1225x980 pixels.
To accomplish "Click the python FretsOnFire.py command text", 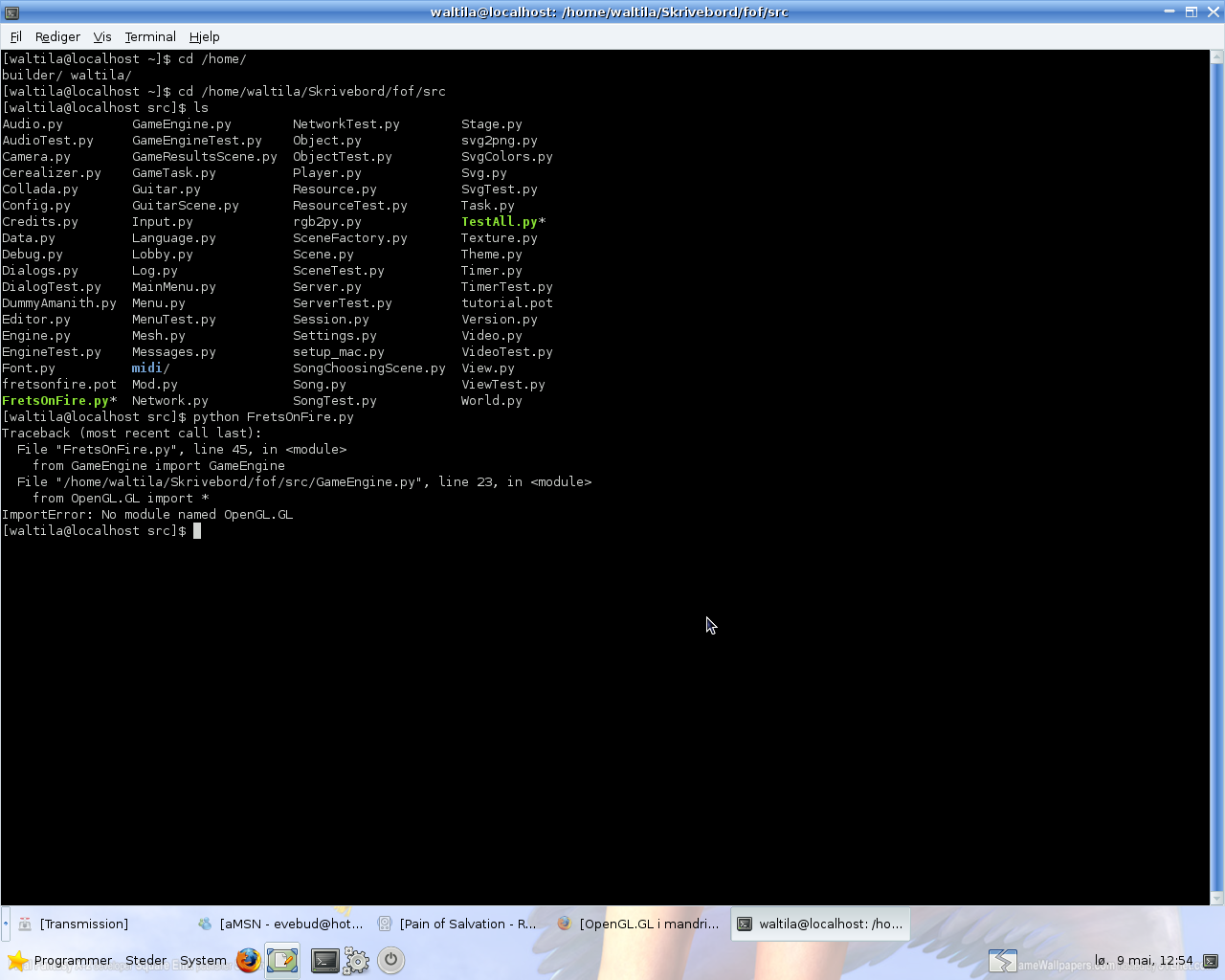I will point(274,417).
